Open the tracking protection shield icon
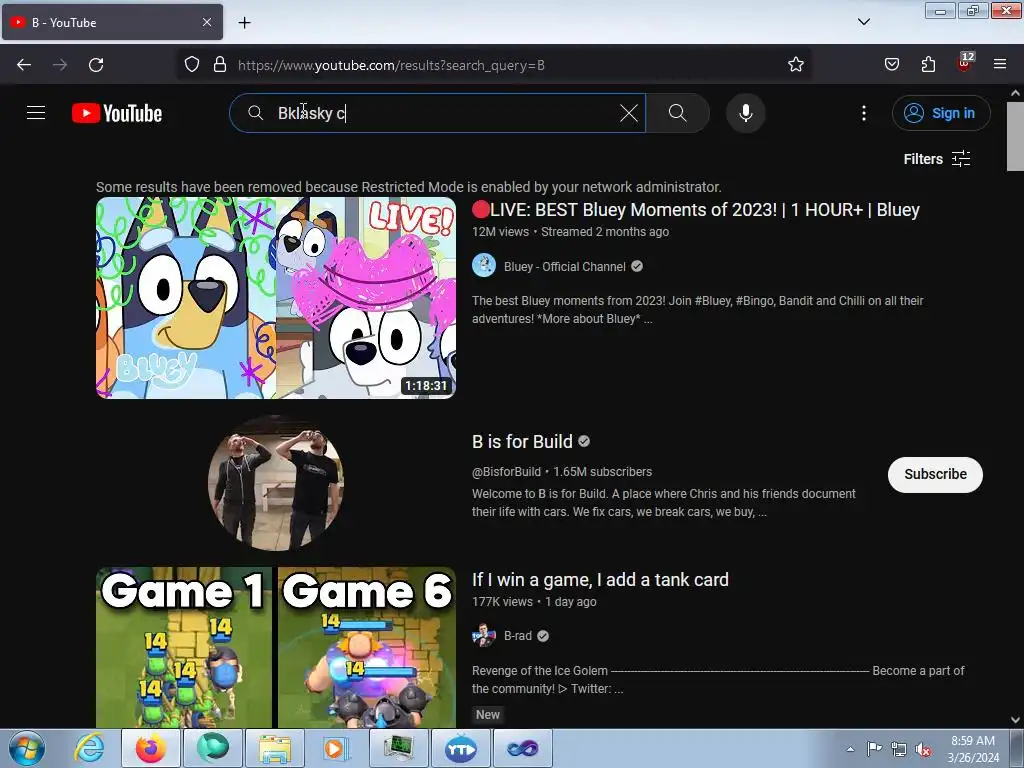Image resolution: width=1024 pixels, height=768 pixels. coord(191,65)
